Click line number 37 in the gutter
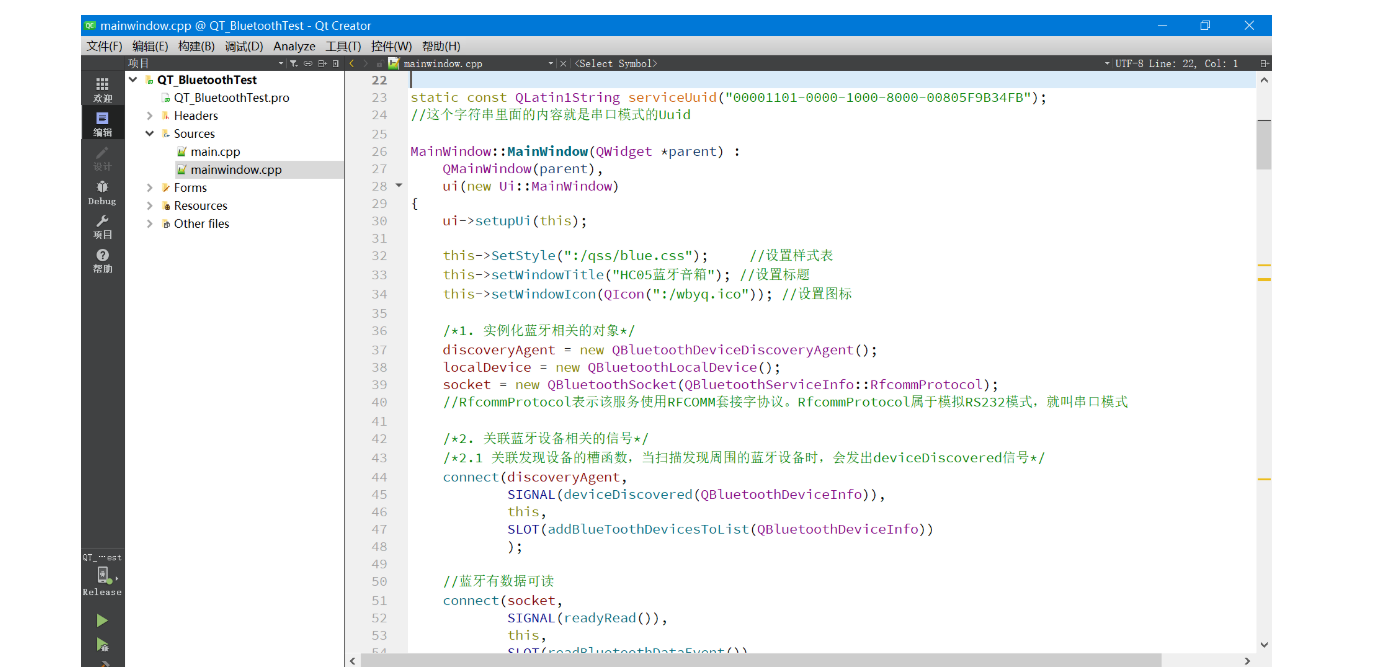 coord(379,350)
